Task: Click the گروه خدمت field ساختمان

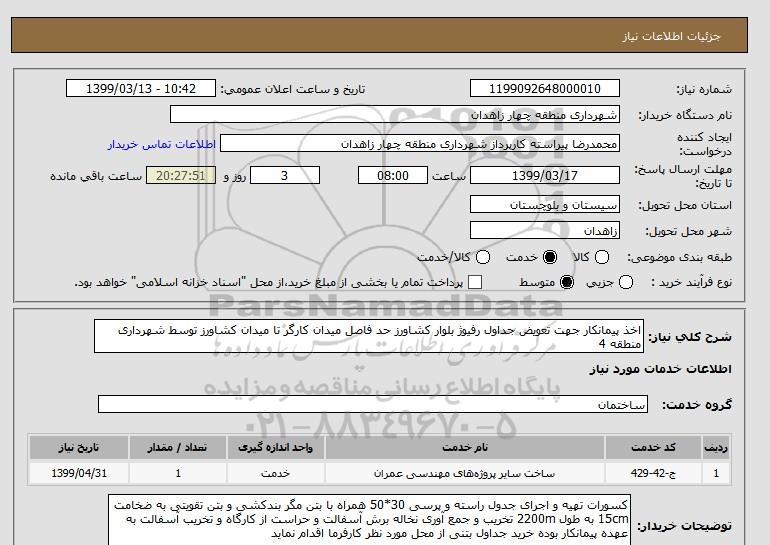Action: click(x=373, y=405)
